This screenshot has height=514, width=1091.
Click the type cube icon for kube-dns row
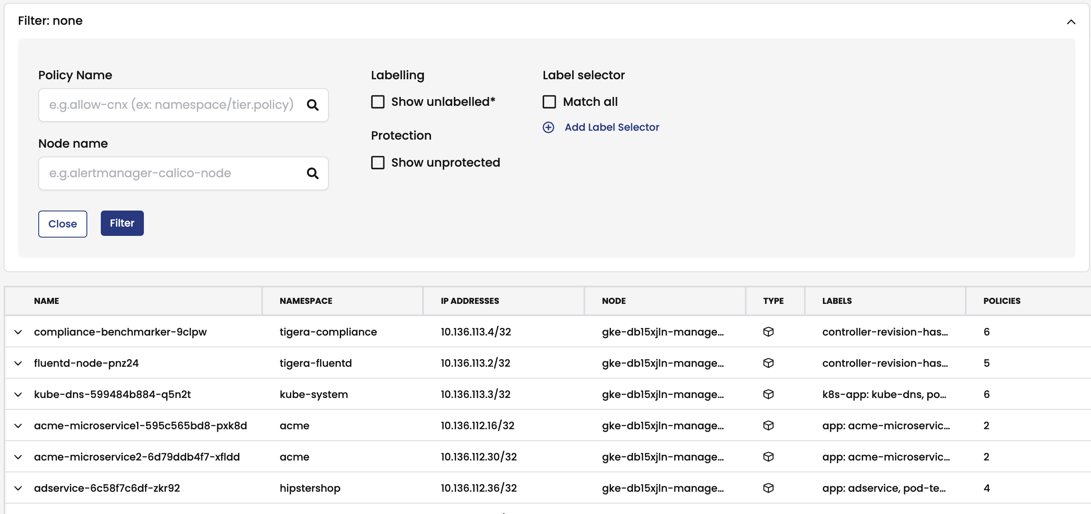coord(768,394)
